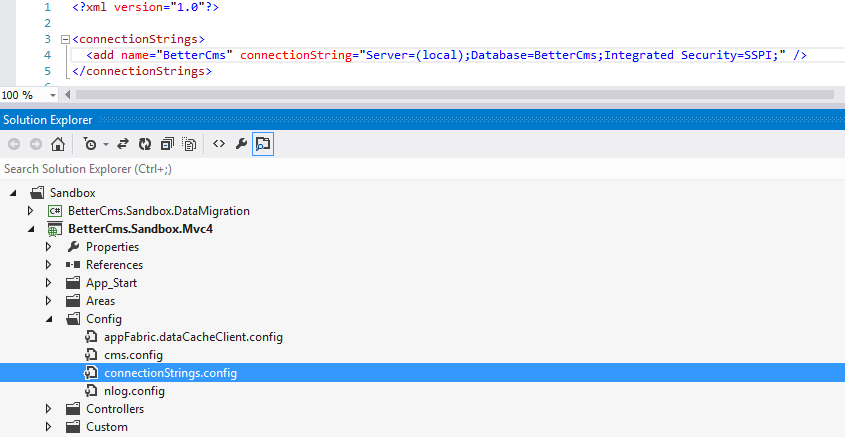Image resolution: width=845 pixels, height=437 pixels.
Task: Click the nlog.config file icon
Action: [91, 391]
